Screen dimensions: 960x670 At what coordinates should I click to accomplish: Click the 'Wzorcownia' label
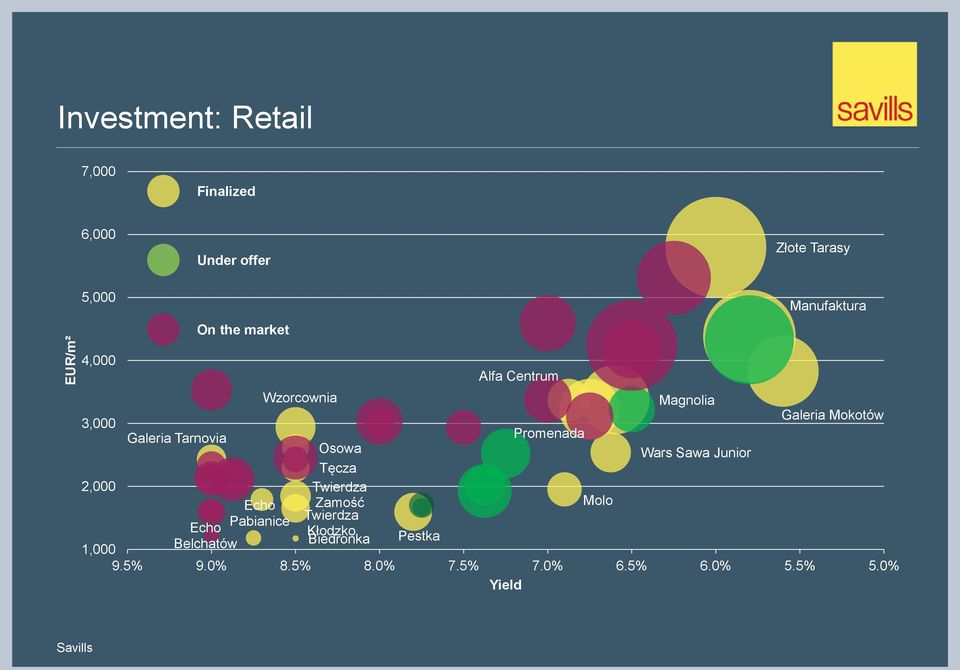(299, 397)
